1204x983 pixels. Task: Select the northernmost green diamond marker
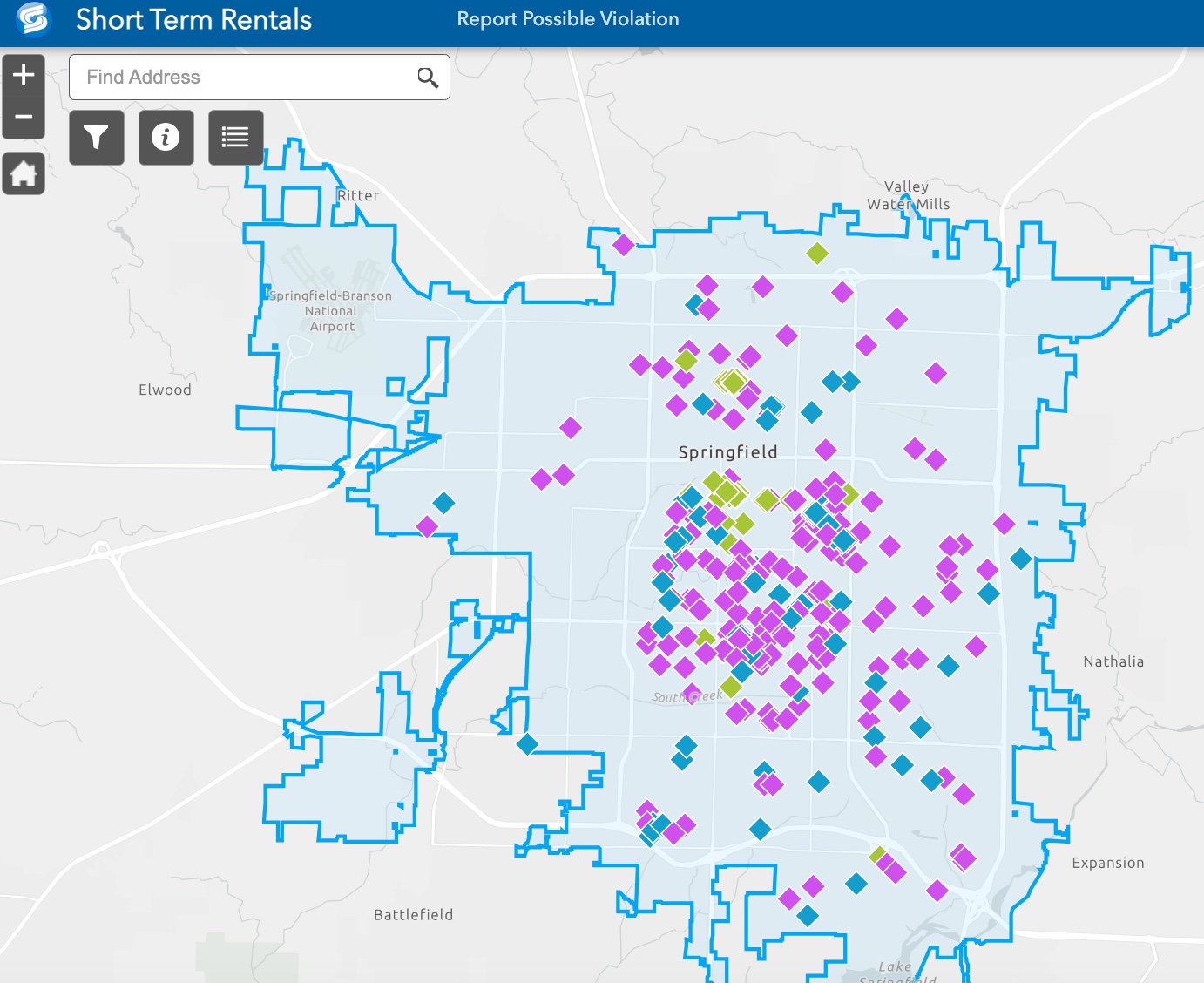pyautogui.click(x=816, y=254)
